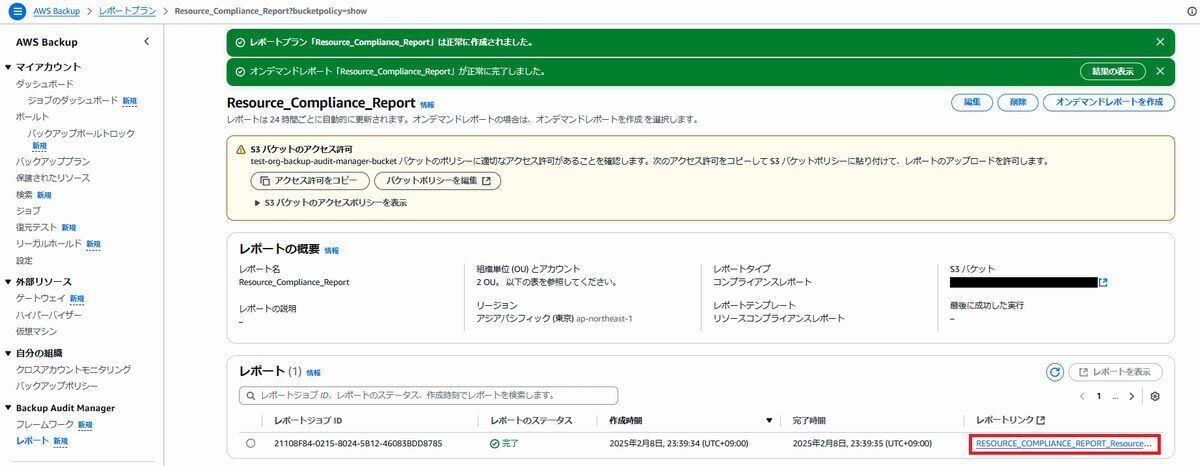The image size is (1200, 466).
Task: Navigate to ダッシュボード
Action: [x=45, y=84]
